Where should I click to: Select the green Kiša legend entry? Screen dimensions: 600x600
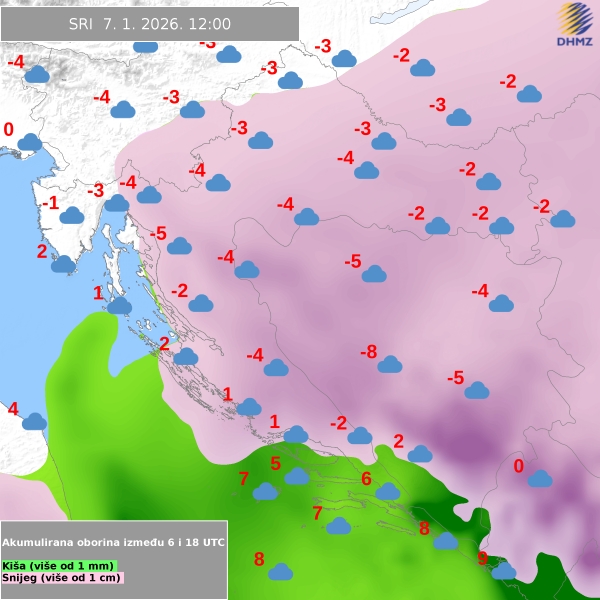point(60,565)
